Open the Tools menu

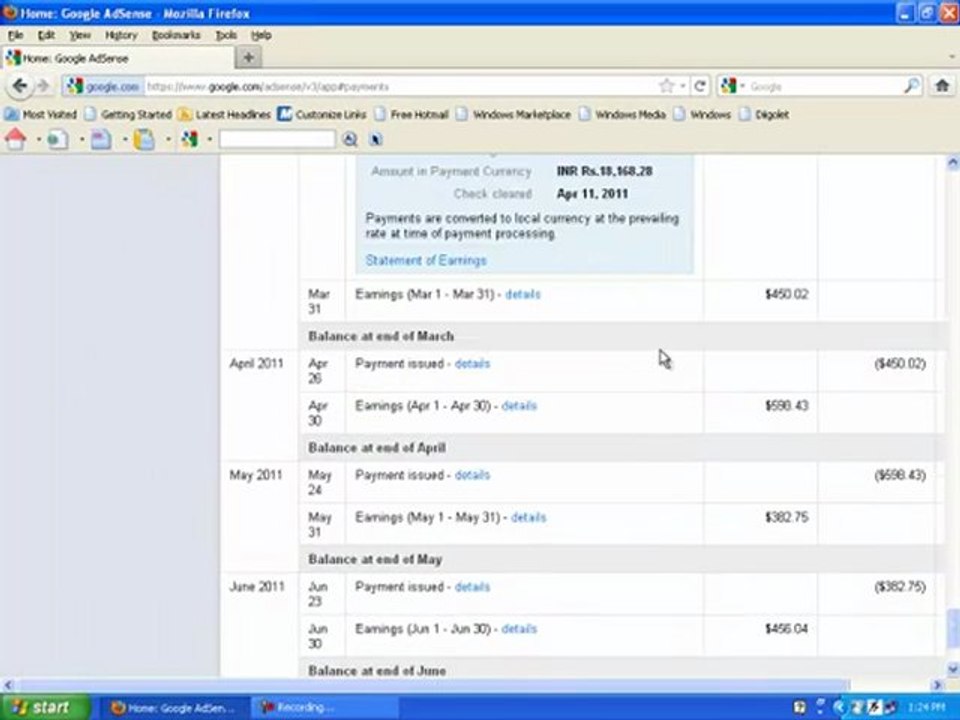point(226,36)
